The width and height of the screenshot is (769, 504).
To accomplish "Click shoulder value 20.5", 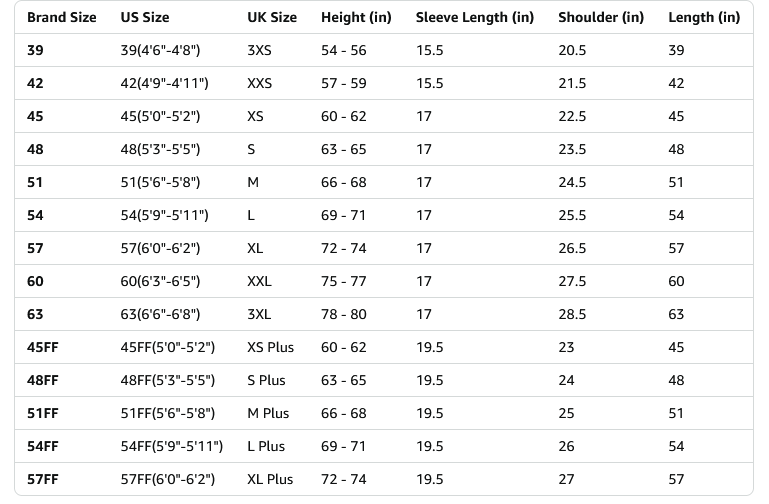I will (x=572, y=51).
